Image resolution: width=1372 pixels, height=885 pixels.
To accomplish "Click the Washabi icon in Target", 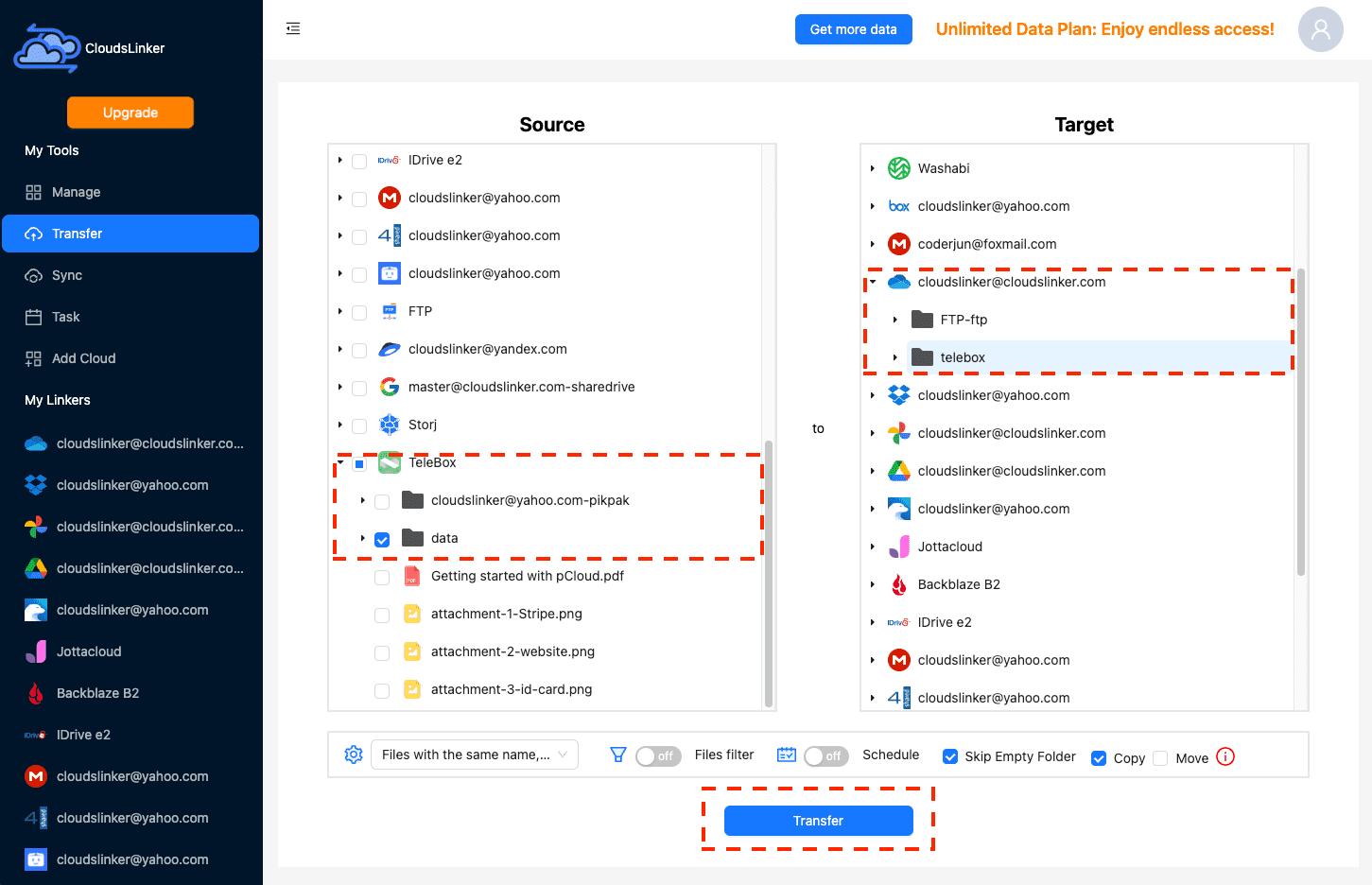I will click(899, 168).
